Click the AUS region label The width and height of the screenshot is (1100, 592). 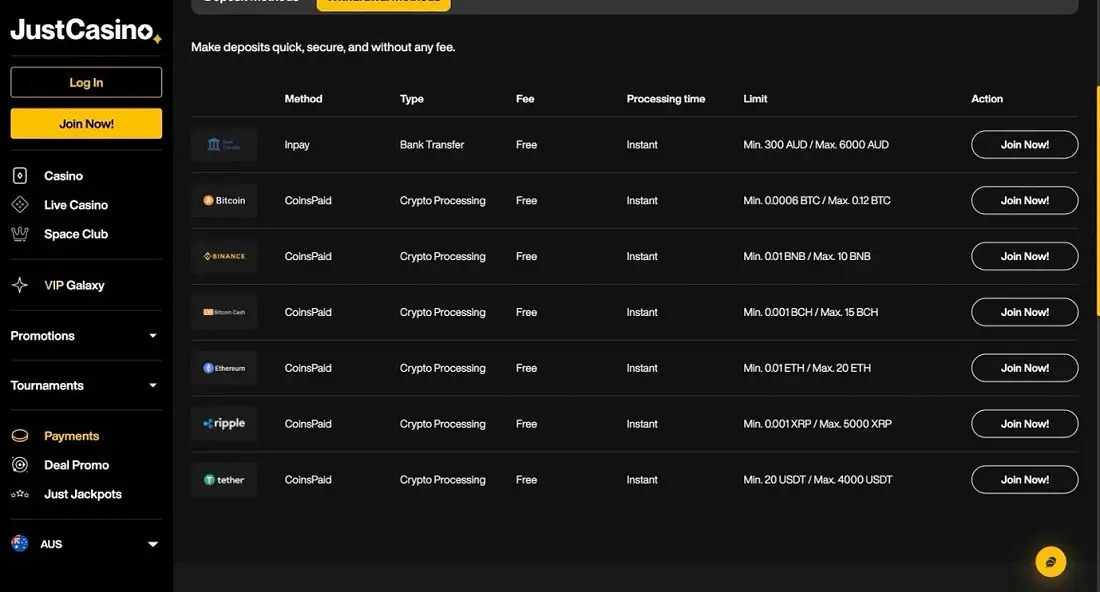tap(51, 544)
